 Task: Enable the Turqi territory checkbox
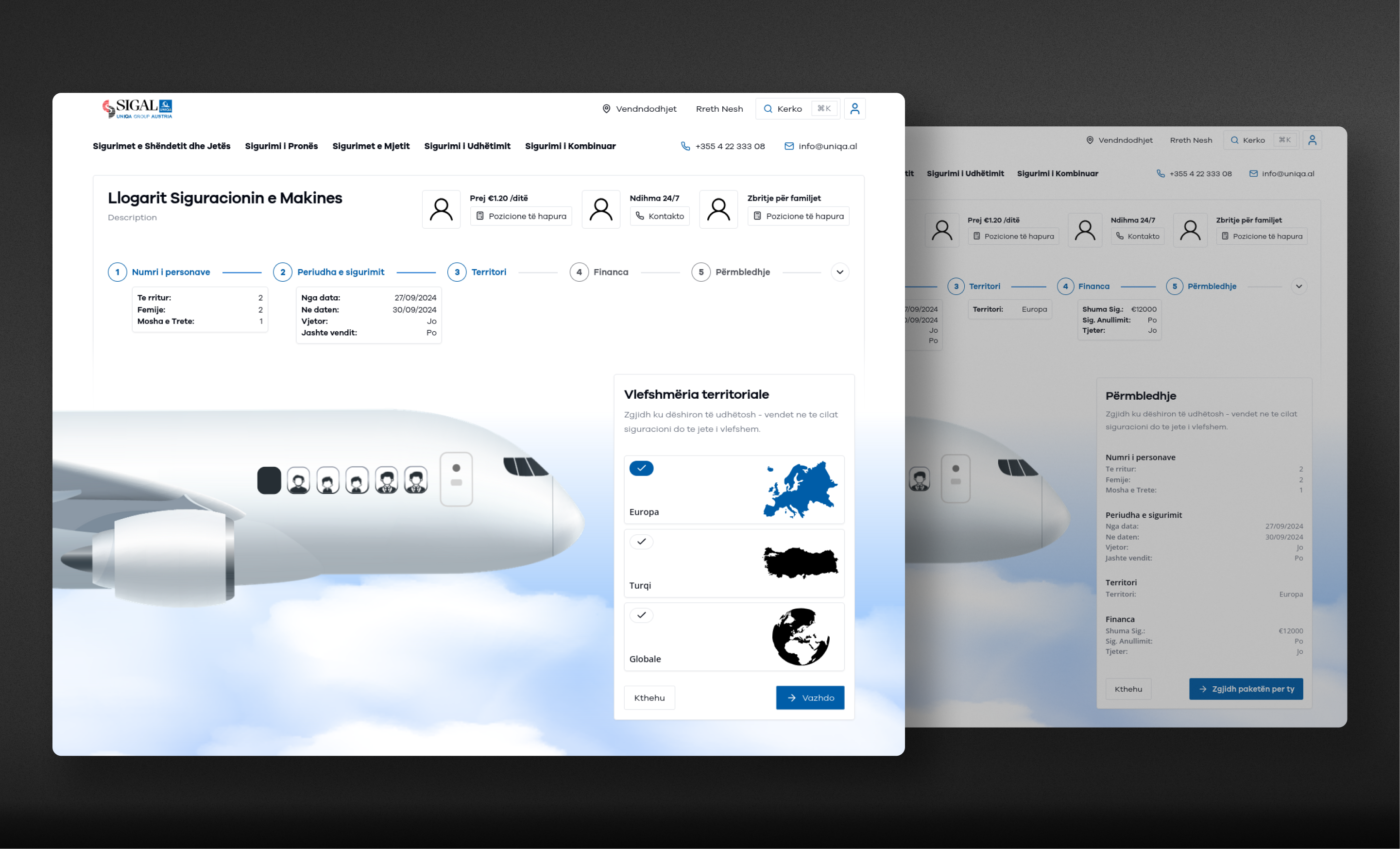(642, 541)
